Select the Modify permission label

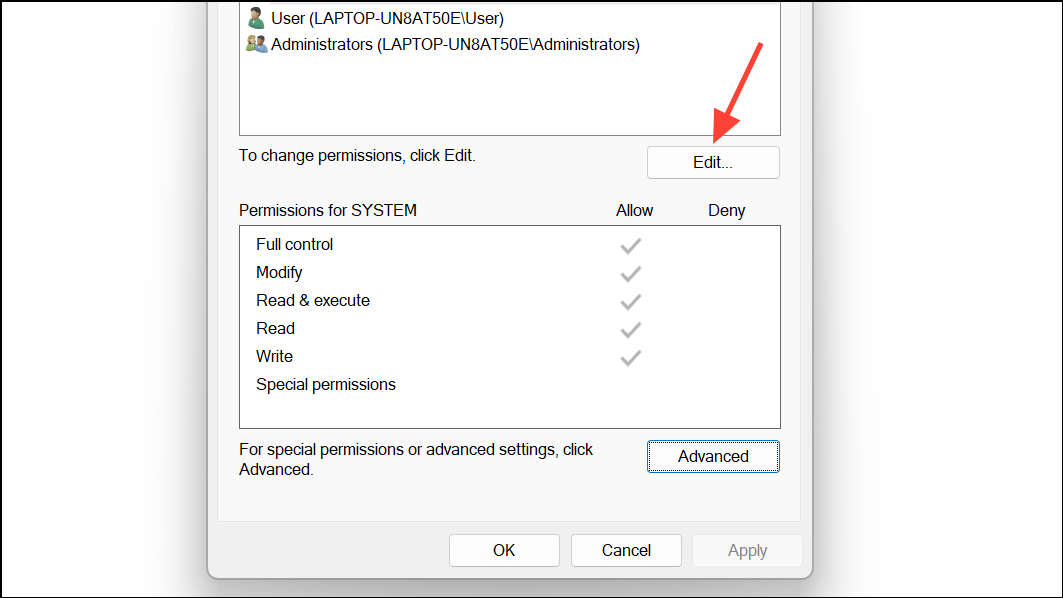pos(279,273)
